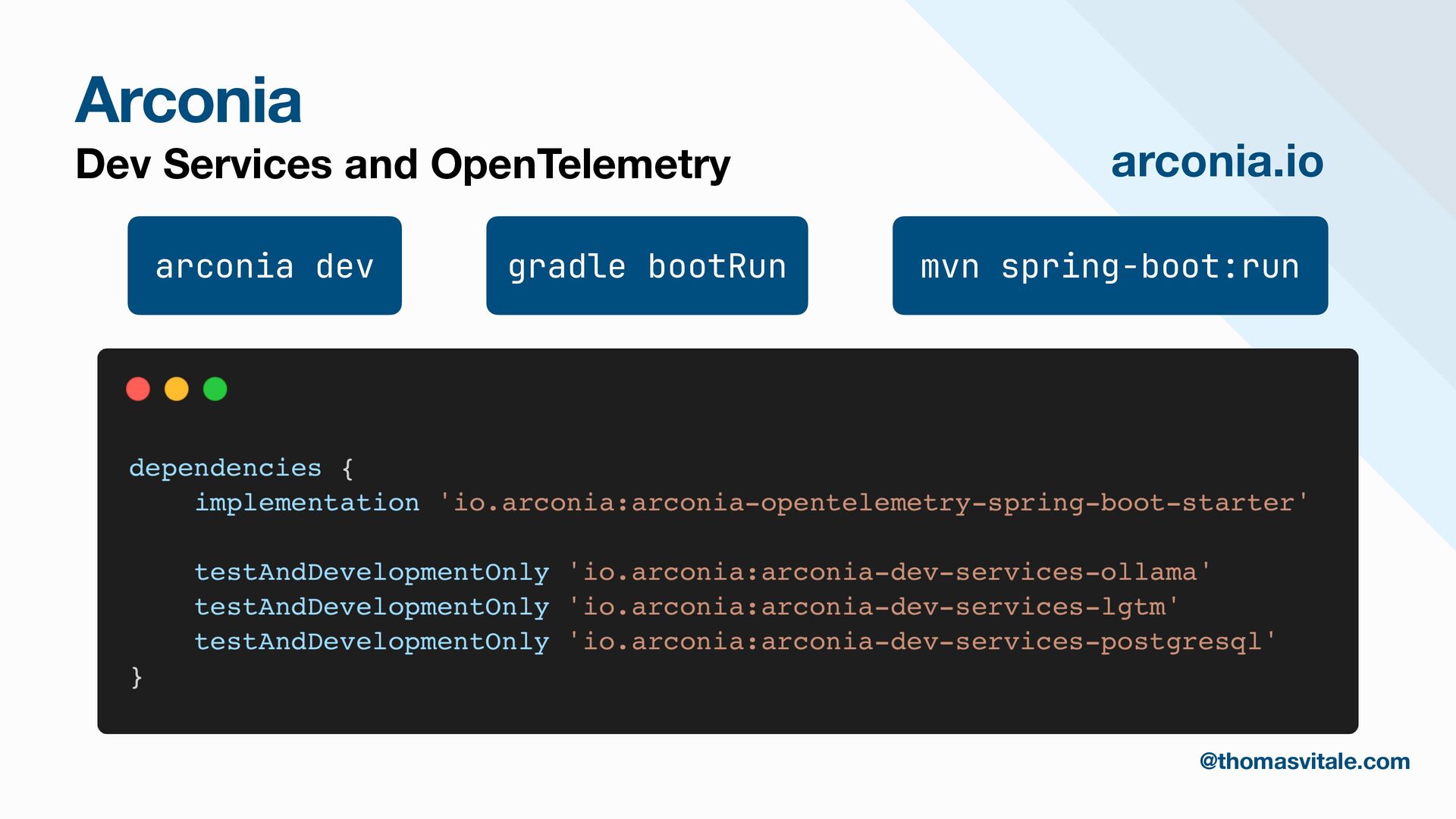Open the @thomasvitale.com link

click(1304, 761)
